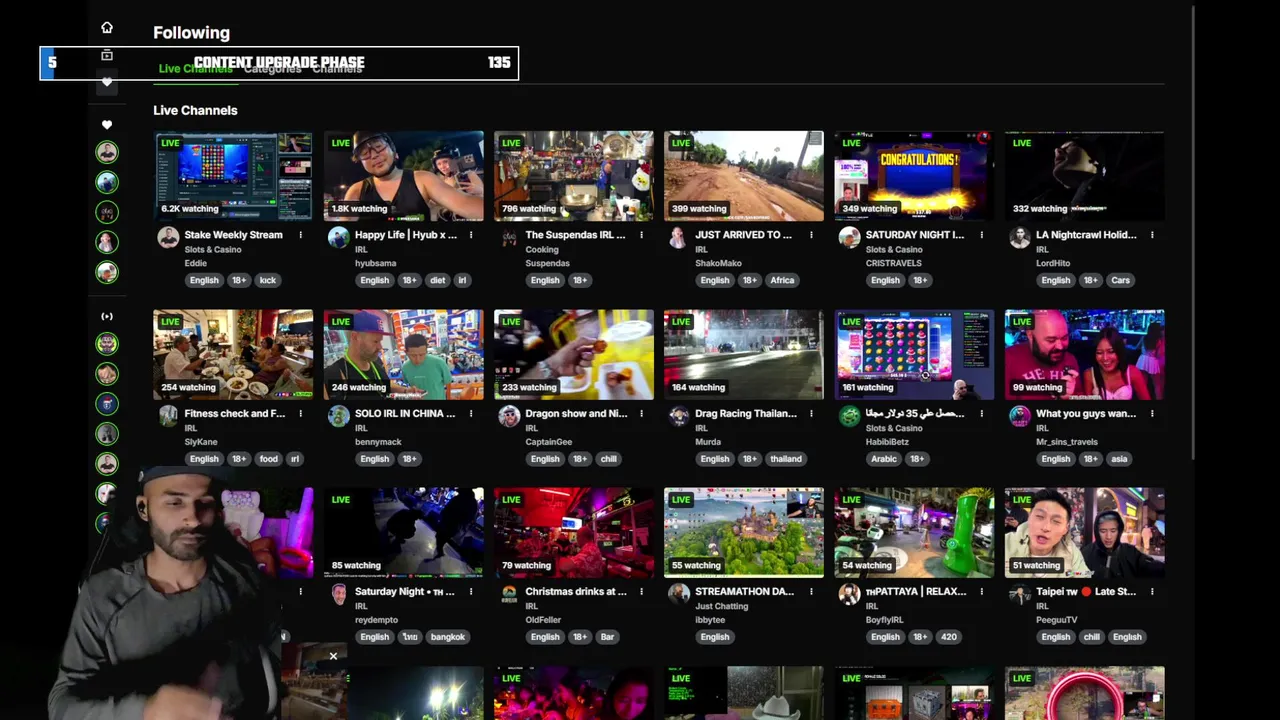Image resolution: width=1280 pixels, height=720 pixels.
Task: Click the Bar tag on OldFeller's stream
Action: coord(607,637)
